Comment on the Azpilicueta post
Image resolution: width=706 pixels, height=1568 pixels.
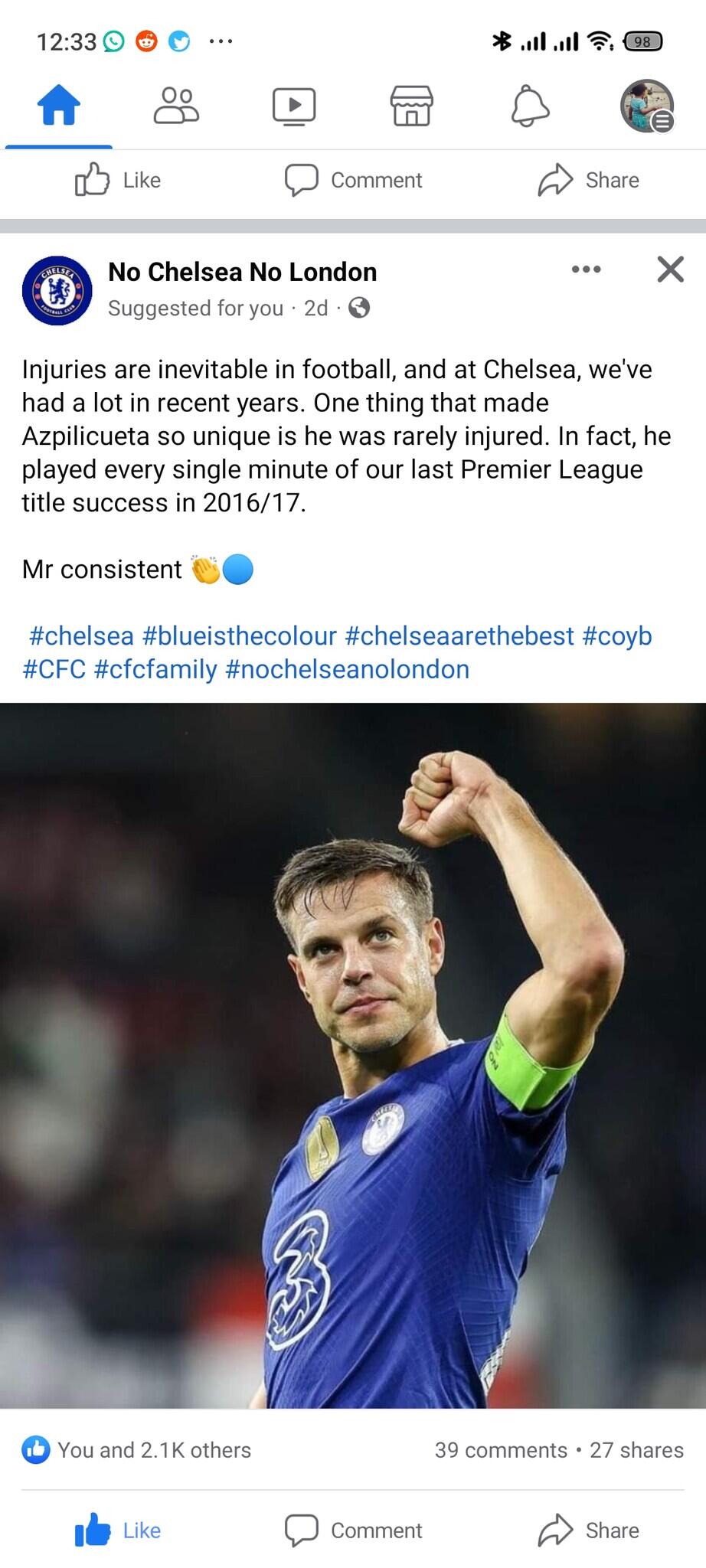pos(353,1530)
